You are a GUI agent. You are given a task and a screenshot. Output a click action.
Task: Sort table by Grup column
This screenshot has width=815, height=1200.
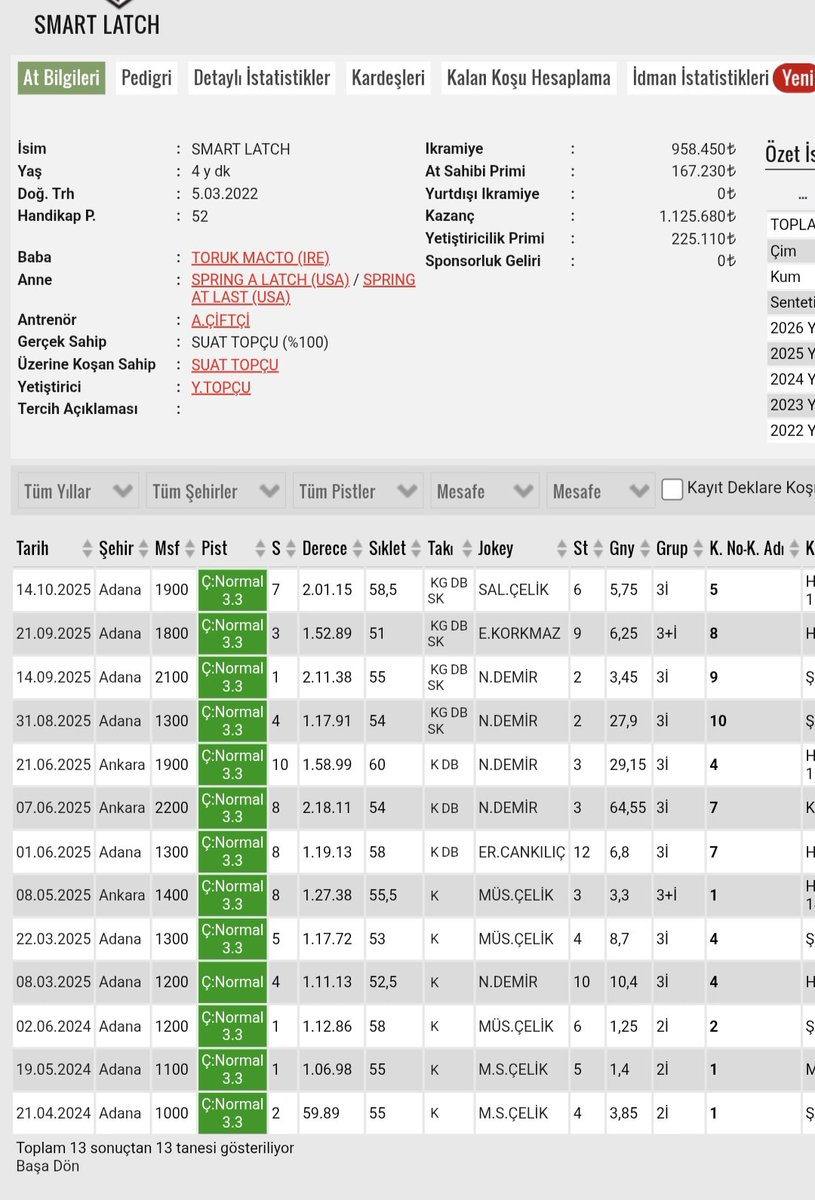click(678, 548)
